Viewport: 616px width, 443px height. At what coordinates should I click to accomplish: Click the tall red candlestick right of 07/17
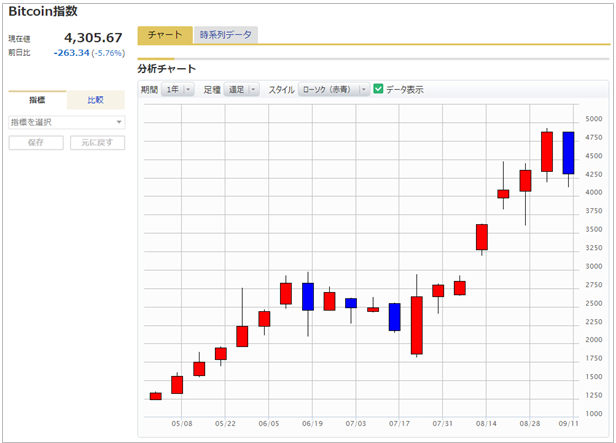point(417,326)
